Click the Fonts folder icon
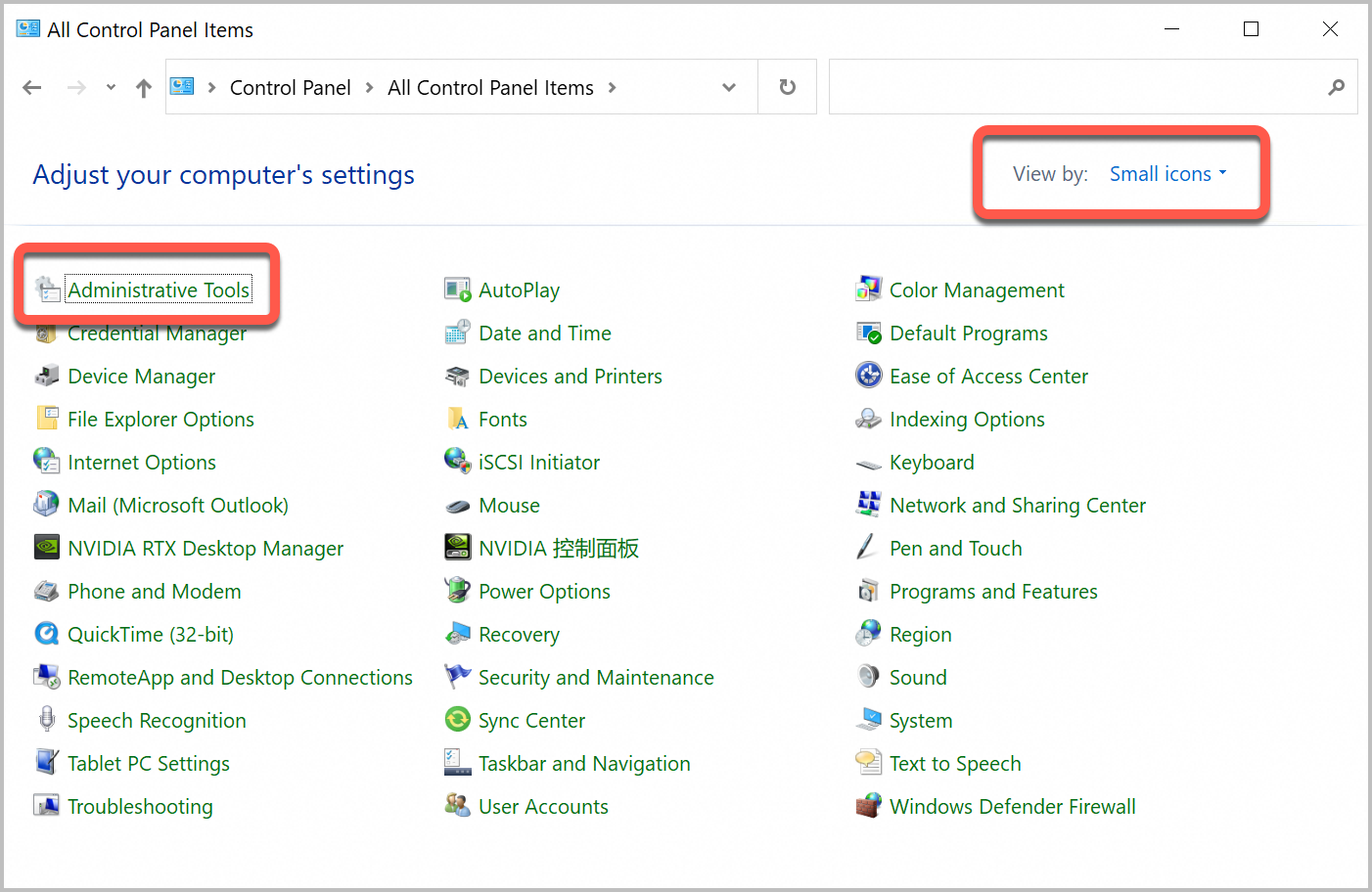 [458, 419]
